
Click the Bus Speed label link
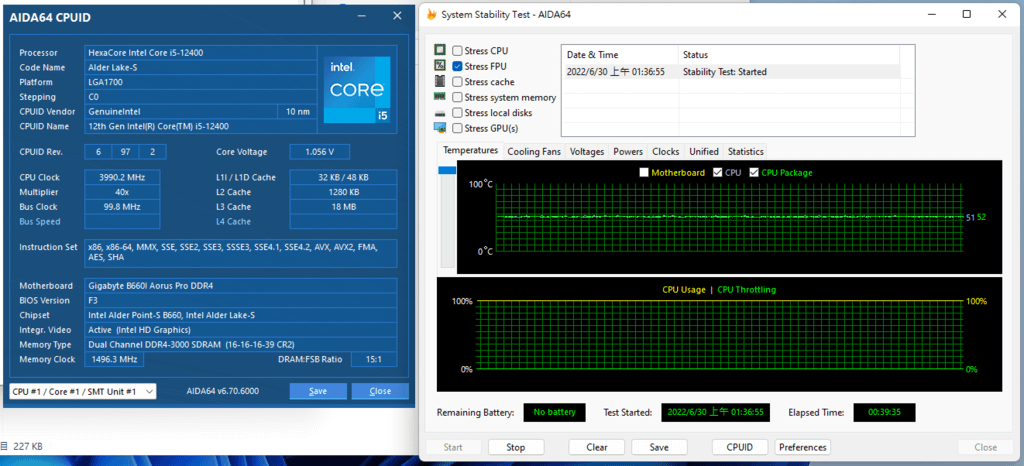tap(40, 221)
